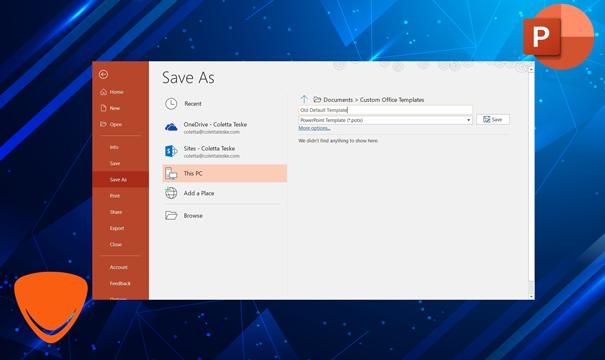Image resolution: width=605 pixels, height=360 pixels.
Task: Click the This PC computer icon
Action: coord(171,174)
